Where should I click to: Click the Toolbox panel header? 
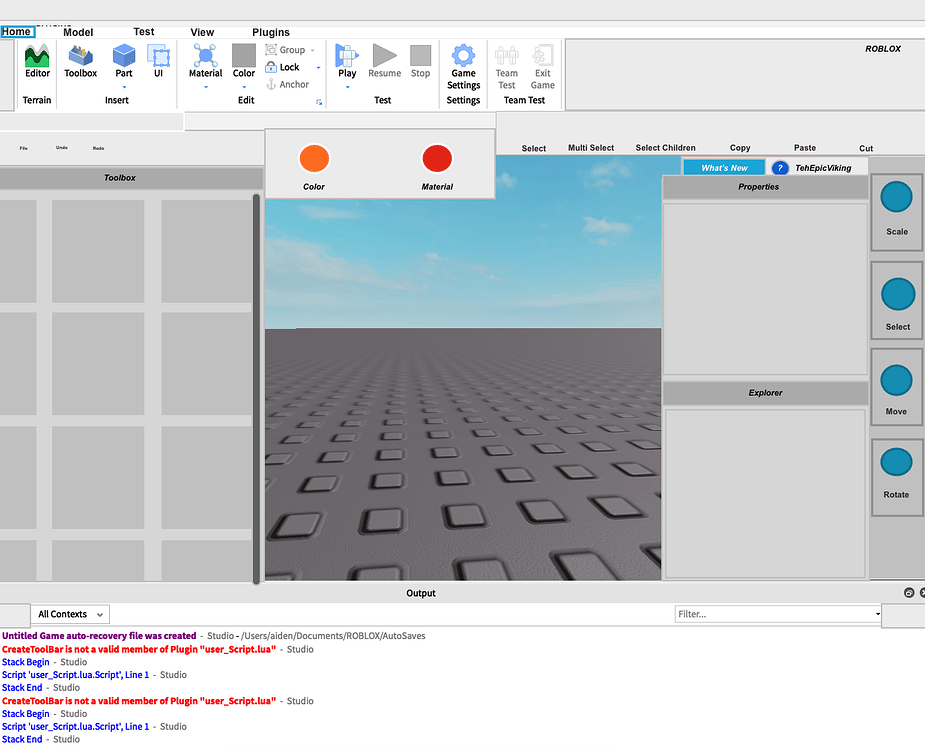130,178
